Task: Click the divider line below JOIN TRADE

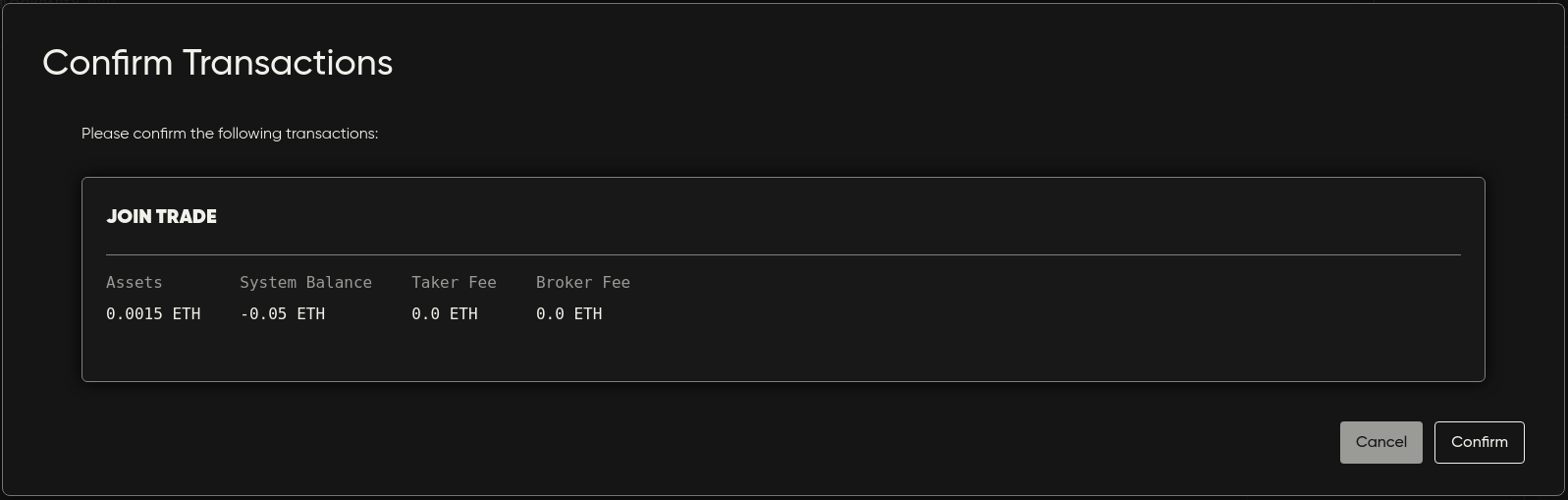Action: [783, 254]
